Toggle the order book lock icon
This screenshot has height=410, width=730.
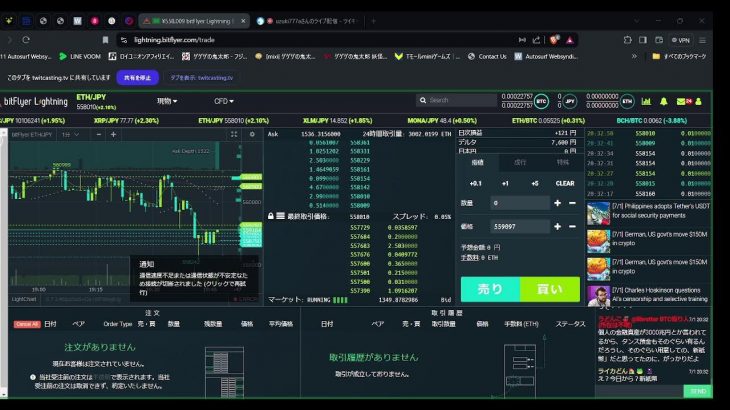[x=270, y=216]
